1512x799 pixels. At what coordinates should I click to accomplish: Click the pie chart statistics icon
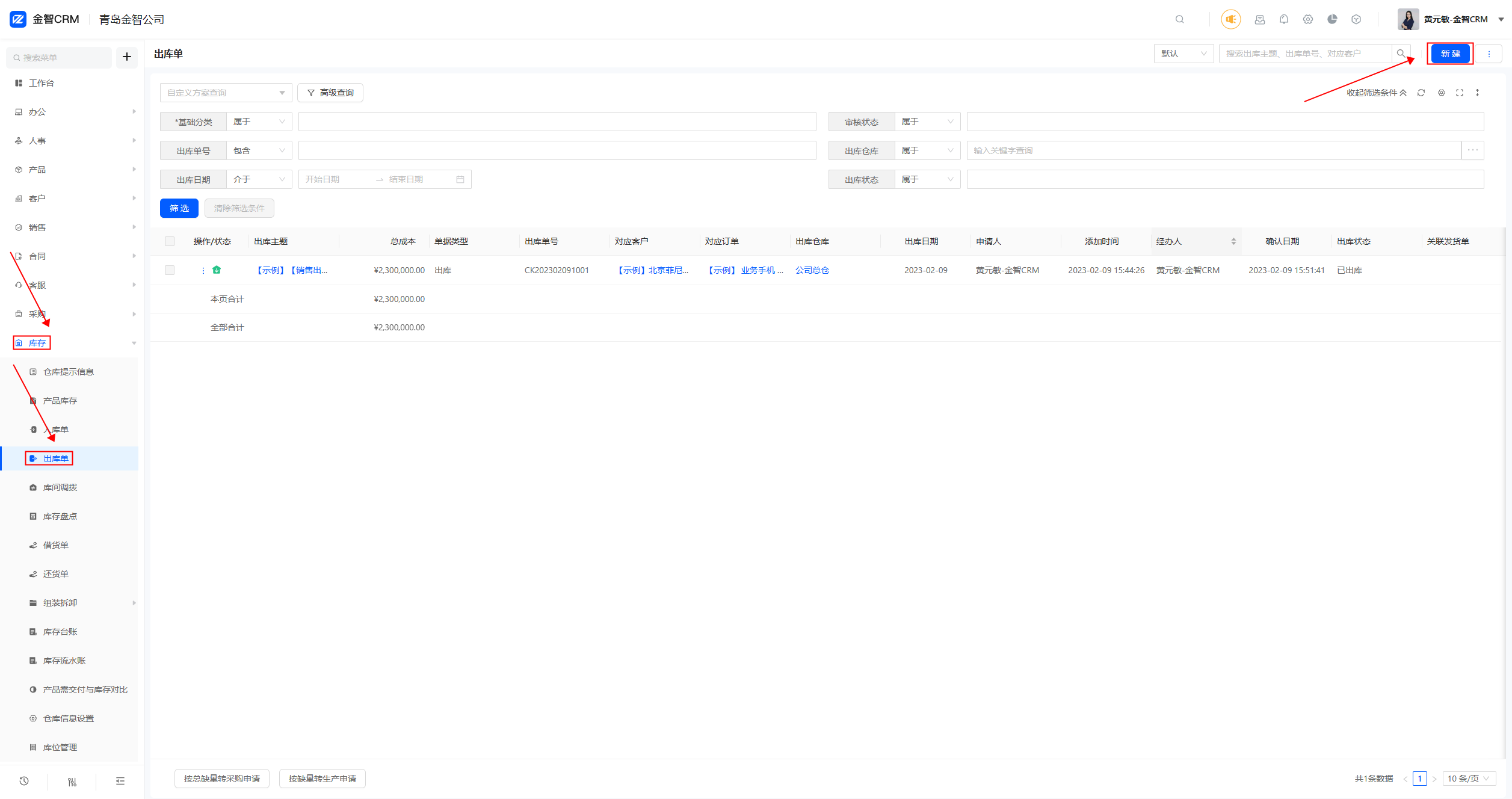1332,19
